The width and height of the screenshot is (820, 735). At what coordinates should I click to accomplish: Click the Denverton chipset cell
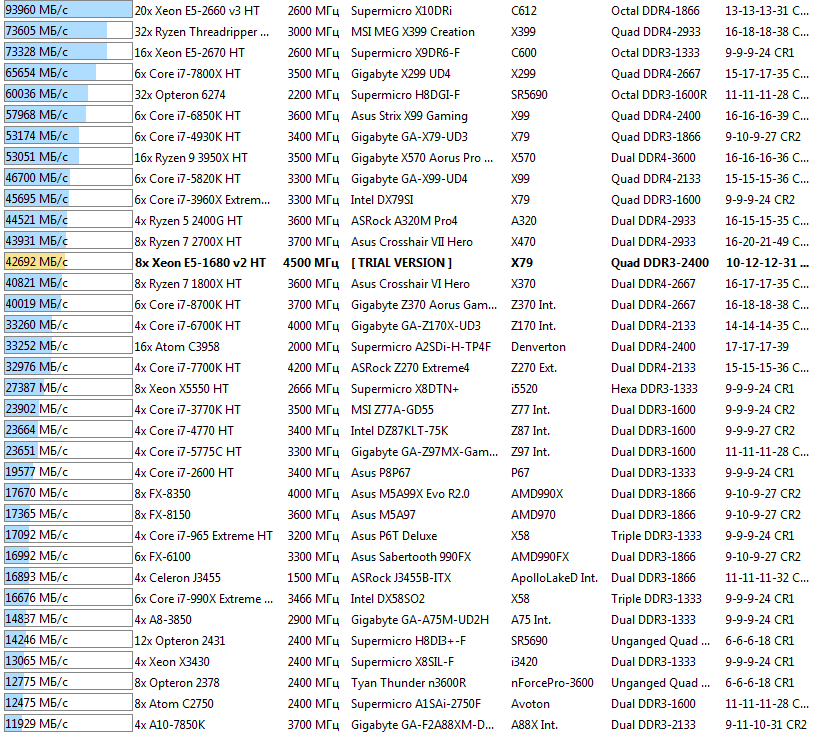click(x=538, y=347)
